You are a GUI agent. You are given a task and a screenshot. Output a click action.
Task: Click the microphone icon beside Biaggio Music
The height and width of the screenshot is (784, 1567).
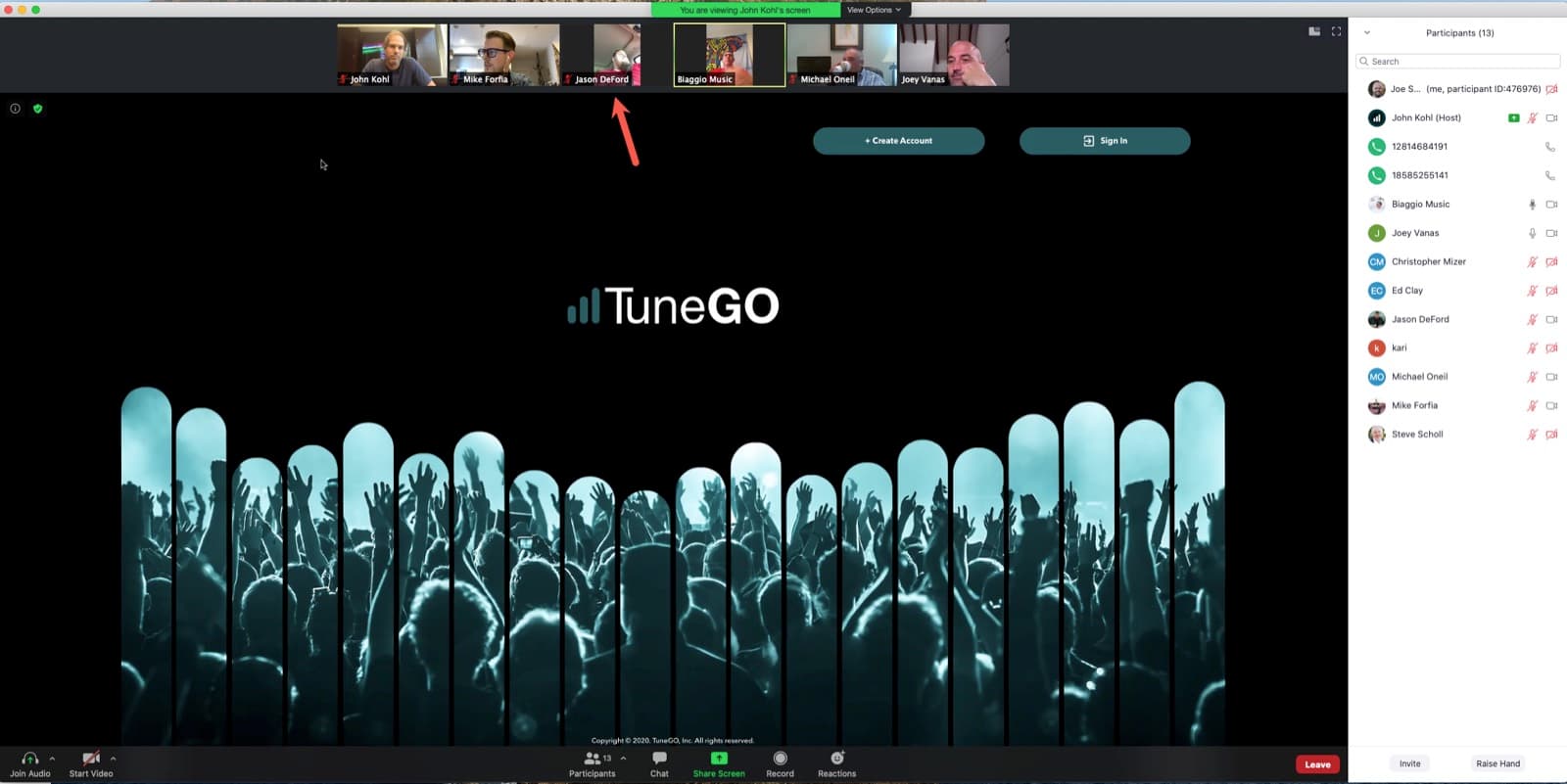1533,205
